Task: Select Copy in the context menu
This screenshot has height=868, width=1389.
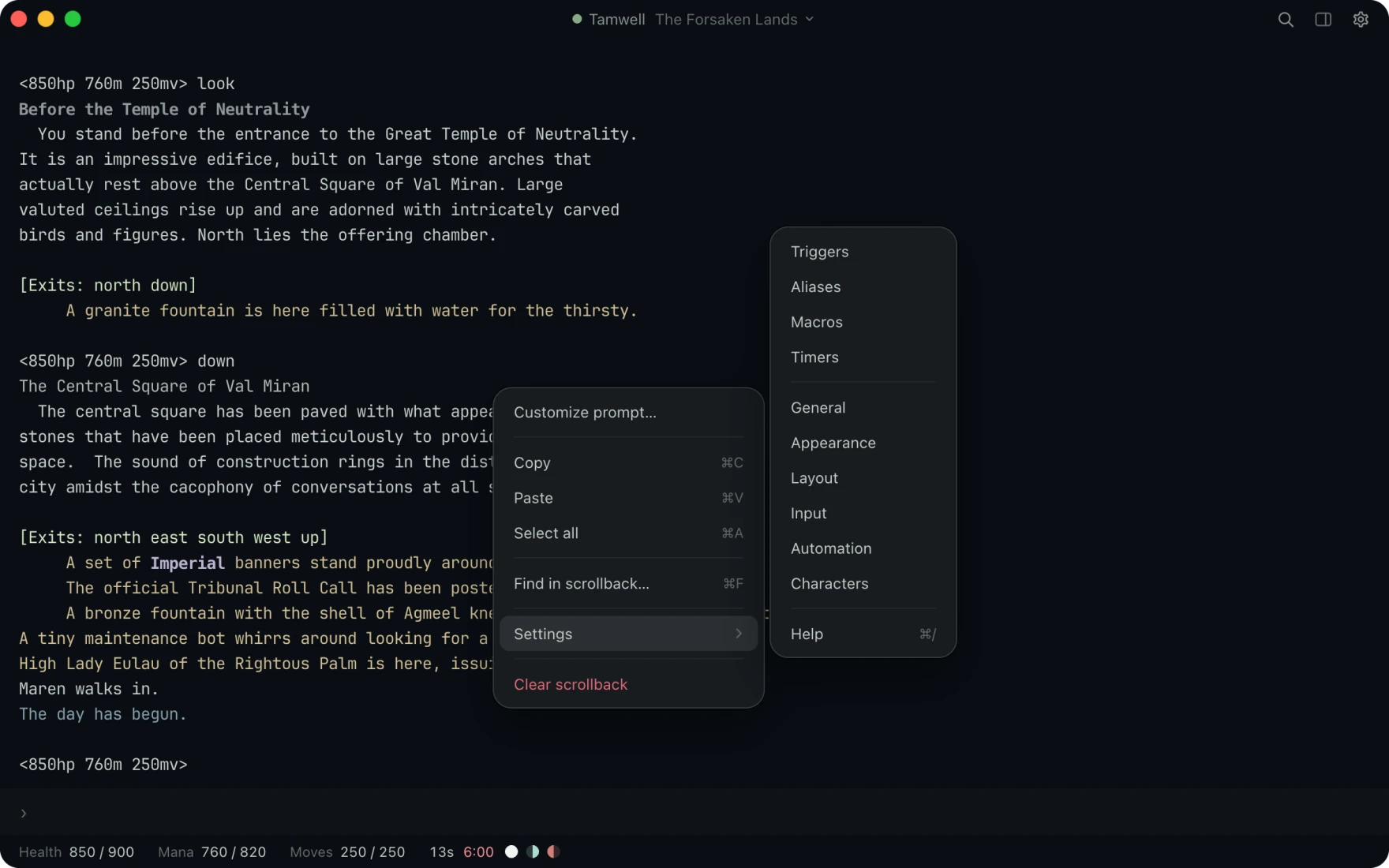Action: coord(628,463)
